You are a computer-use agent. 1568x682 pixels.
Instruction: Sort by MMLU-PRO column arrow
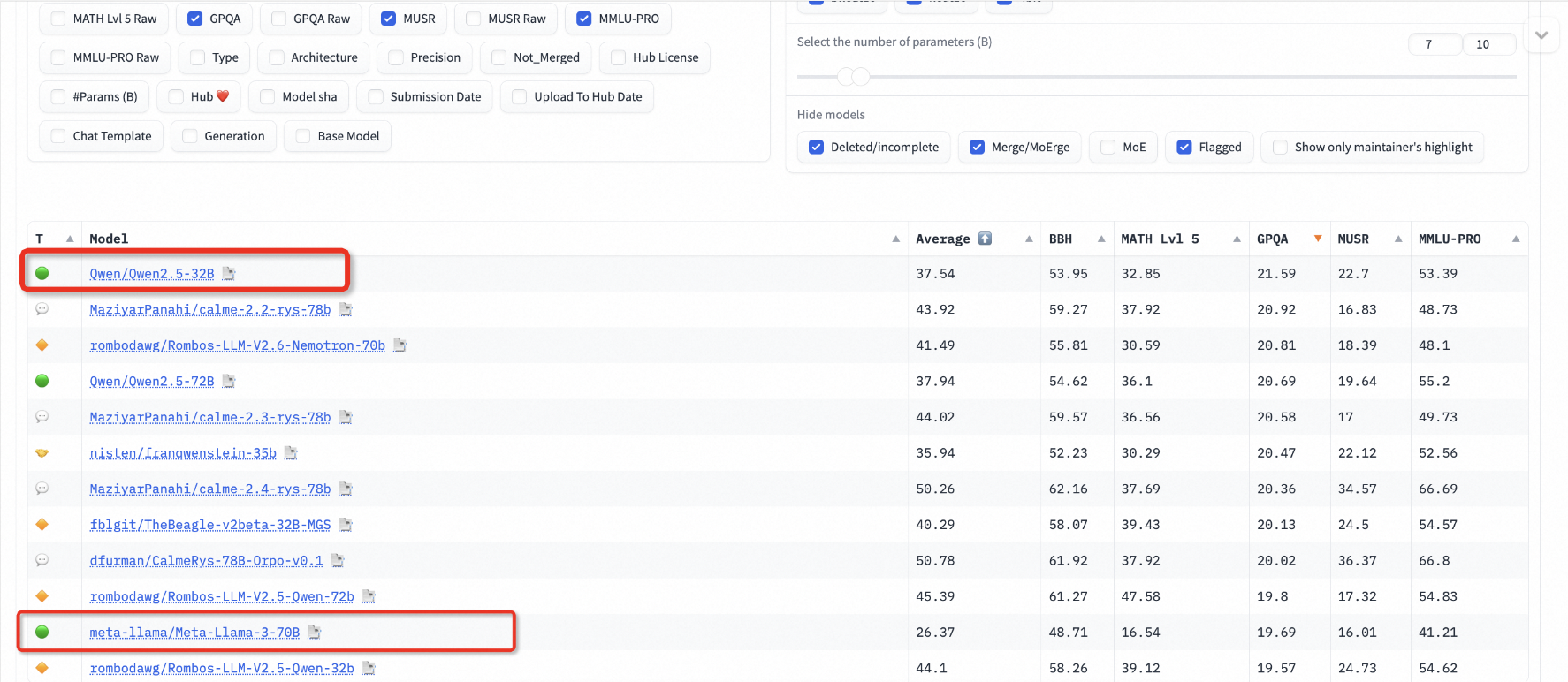coord(1516,239)
